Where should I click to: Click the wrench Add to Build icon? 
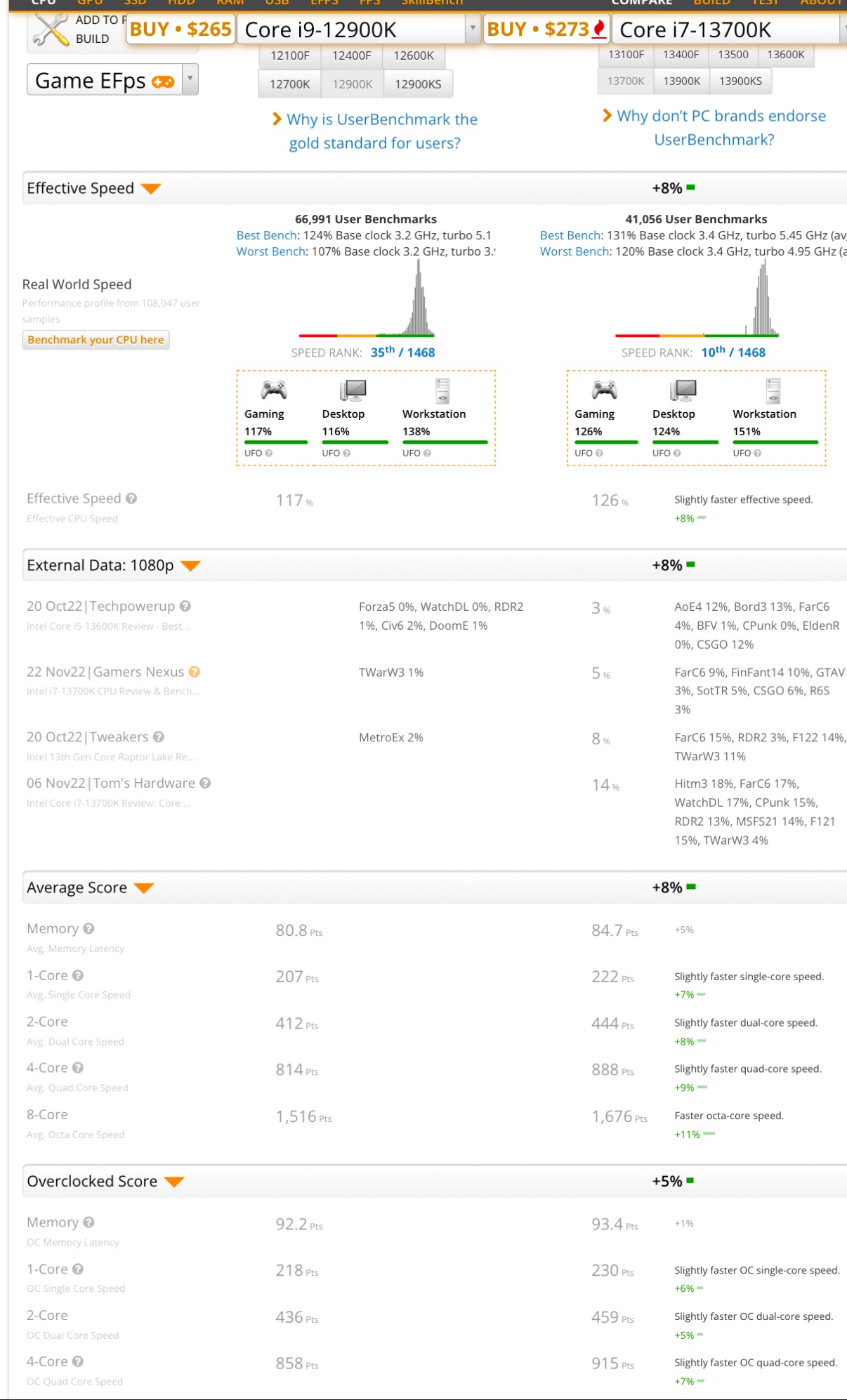(x=51, y=30)
